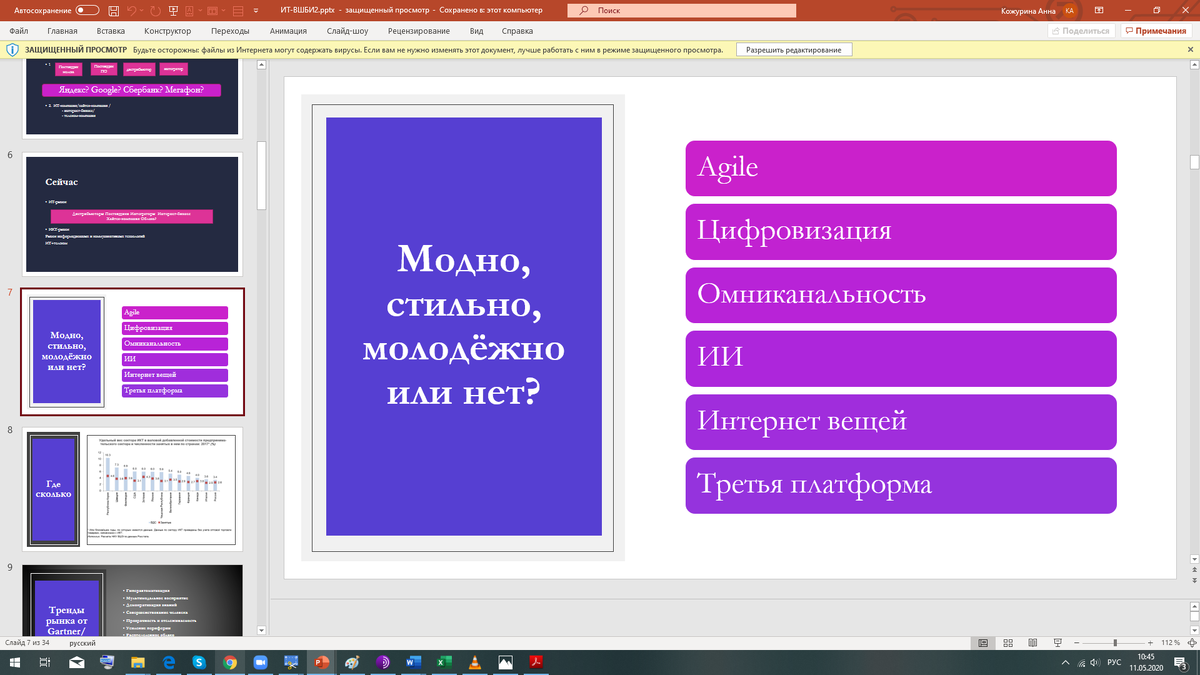The image size is (1200, 675).
Task: Select slide 9 thumbnail Тренды рынка
Action: [134, 600]
